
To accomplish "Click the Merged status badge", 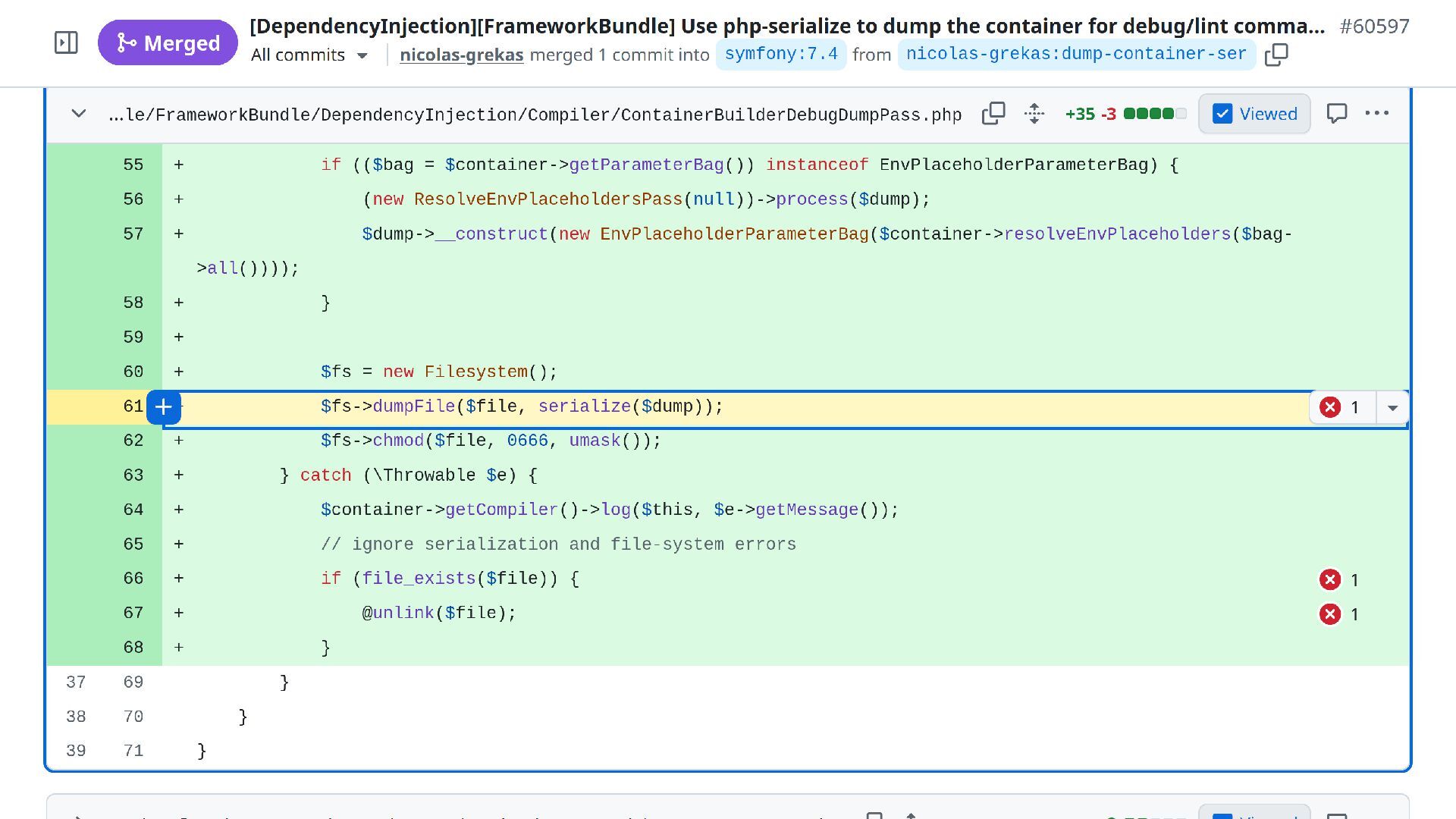I will [x=168, y=42].
